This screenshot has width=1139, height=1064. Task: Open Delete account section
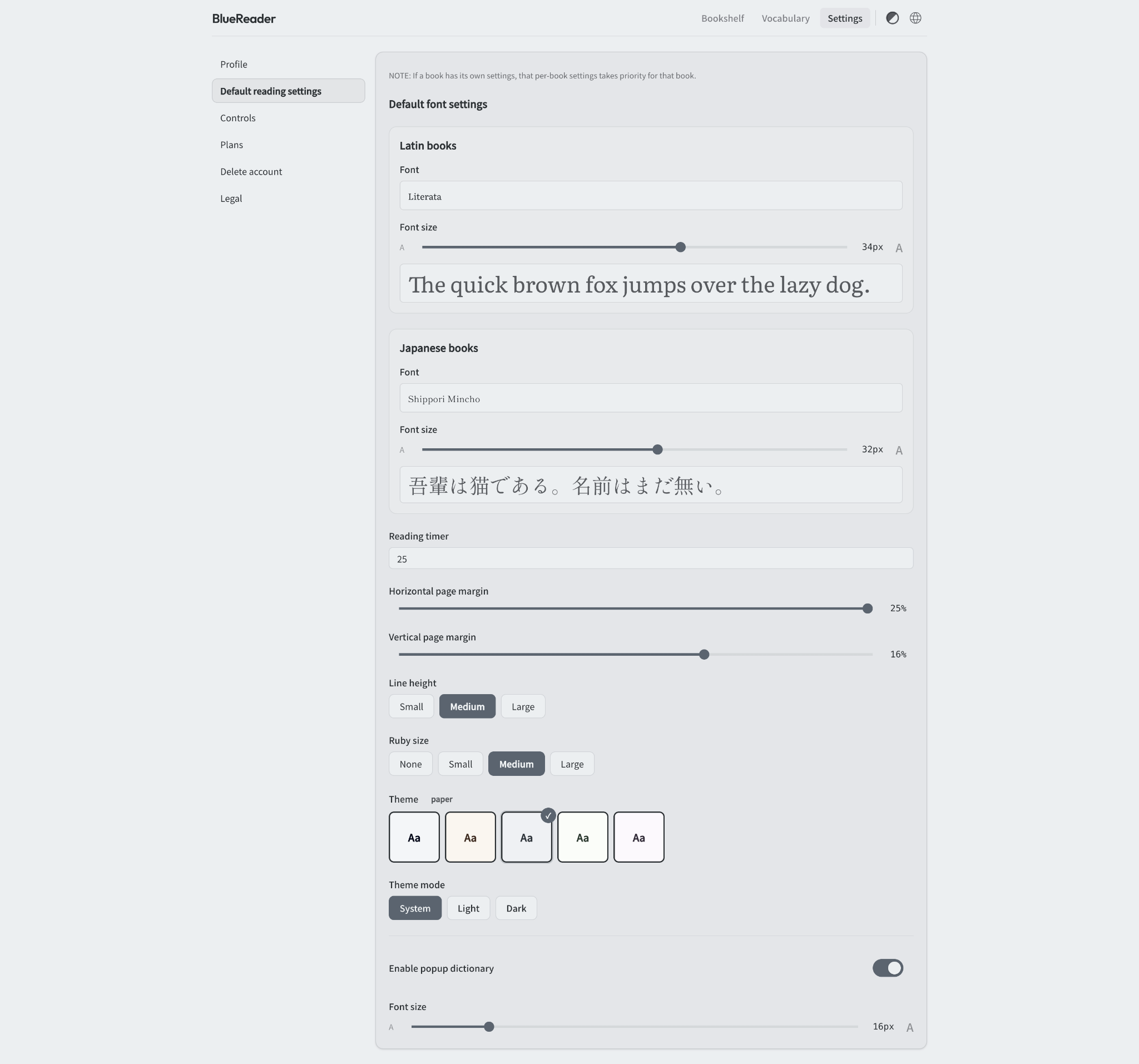pos(288,172)
